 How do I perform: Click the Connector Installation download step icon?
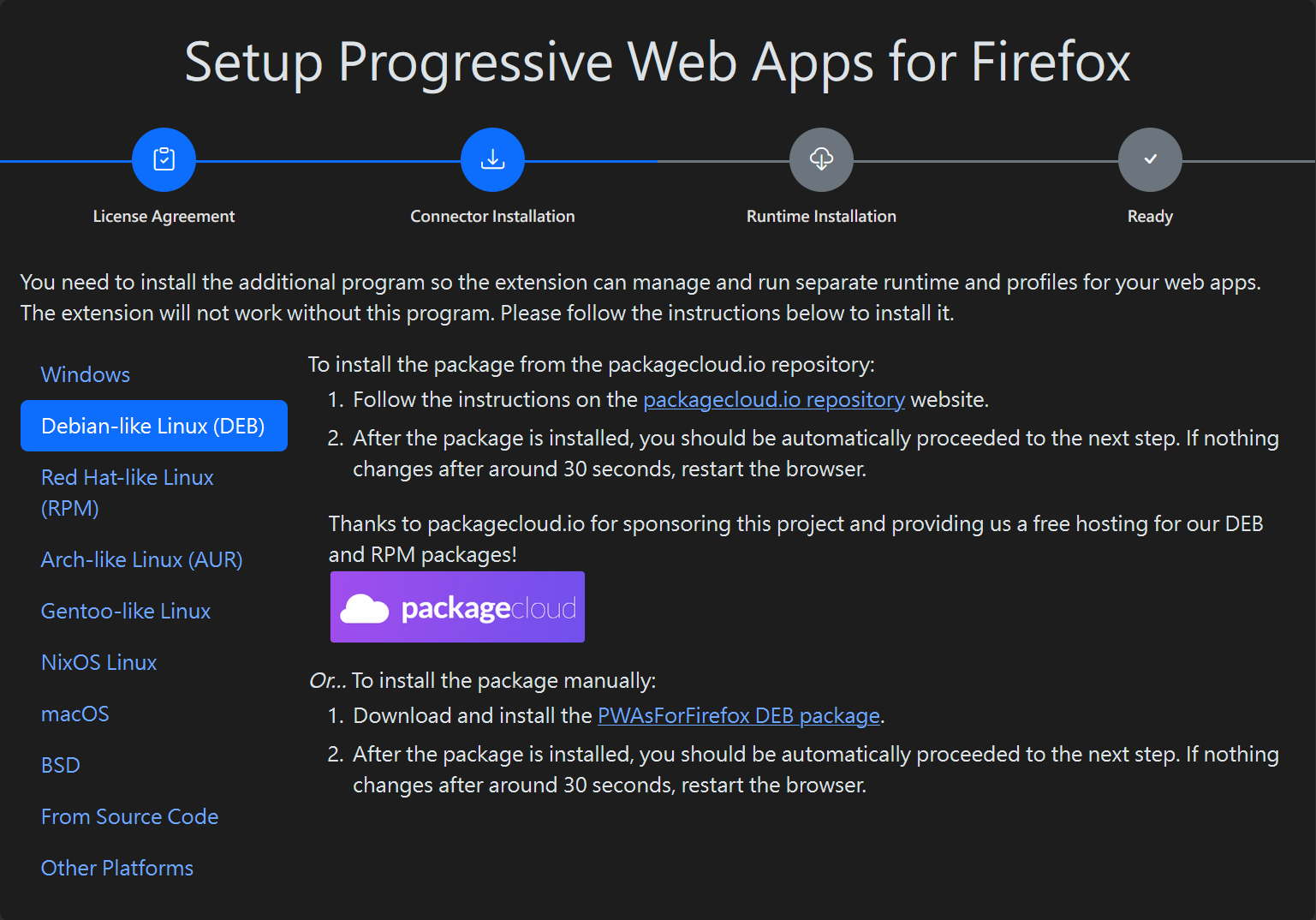pos(492,159)
